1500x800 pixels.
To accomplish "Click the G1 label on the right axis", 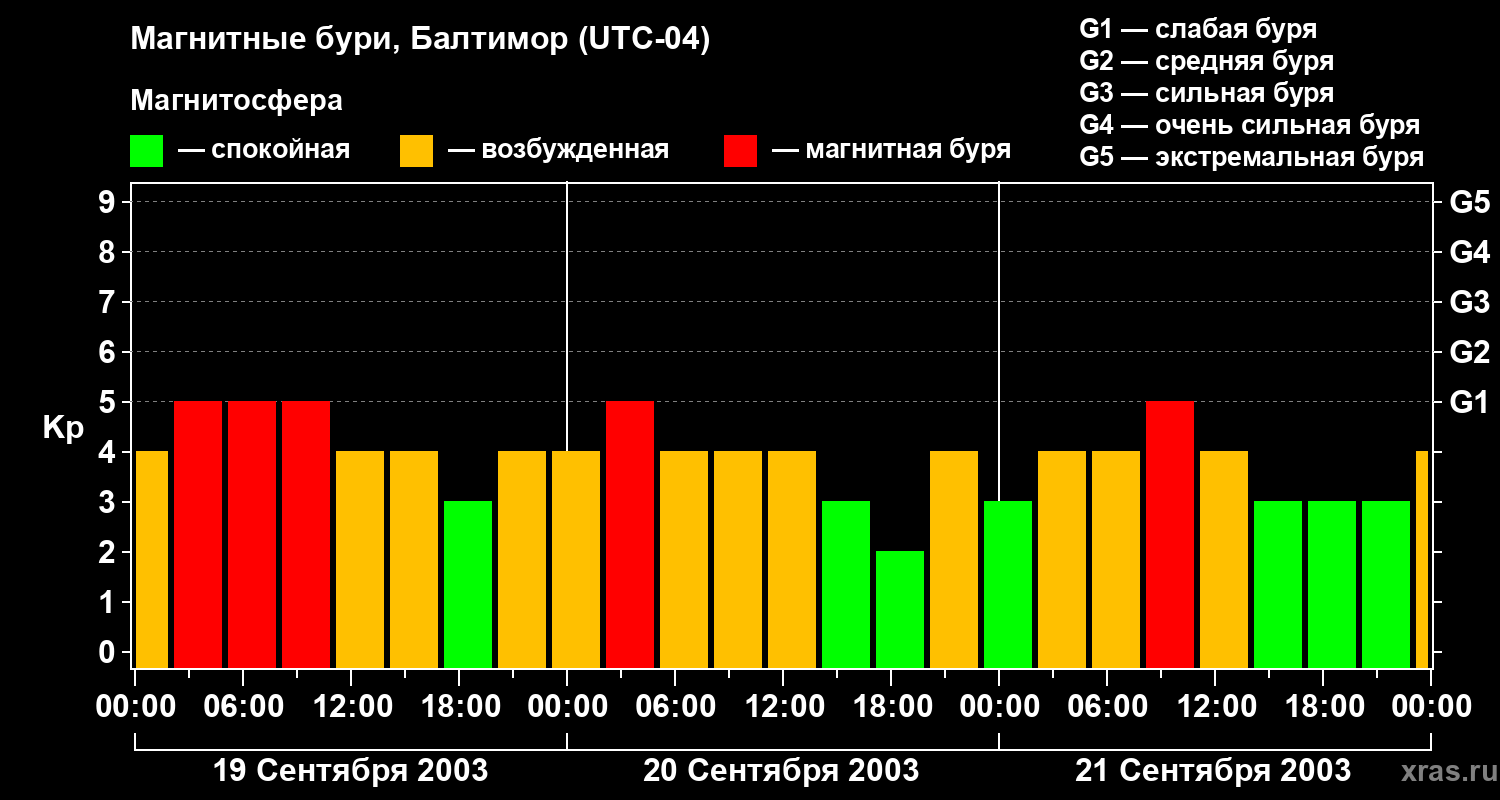I will (1469, 402).
